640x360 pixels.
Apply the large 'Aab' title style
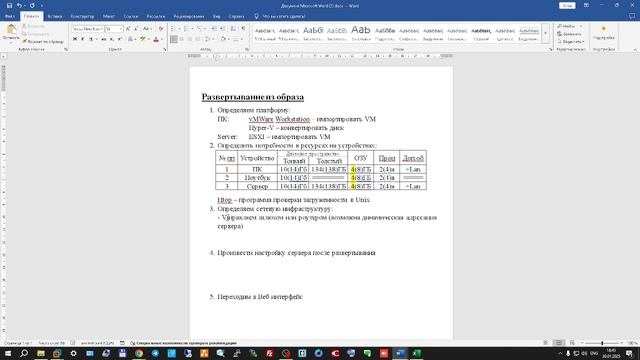(361, 34)
